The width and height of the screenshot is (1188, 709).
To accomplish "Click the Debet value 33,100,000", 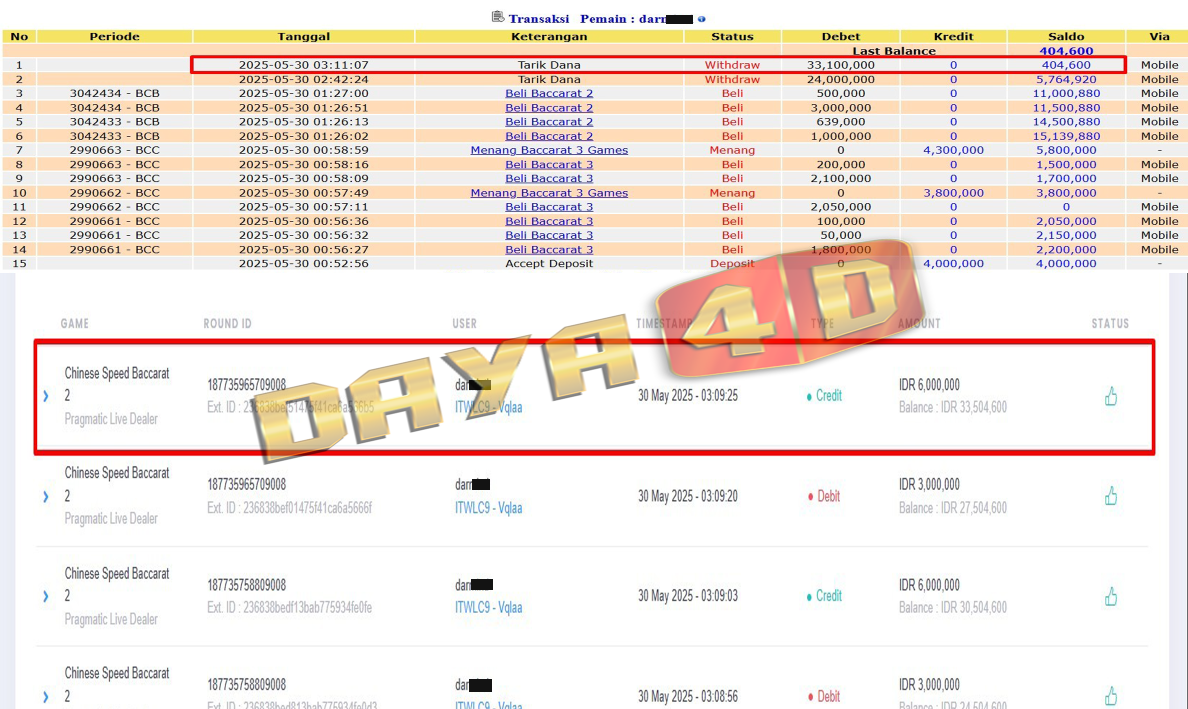I will [x=841, y=65].
